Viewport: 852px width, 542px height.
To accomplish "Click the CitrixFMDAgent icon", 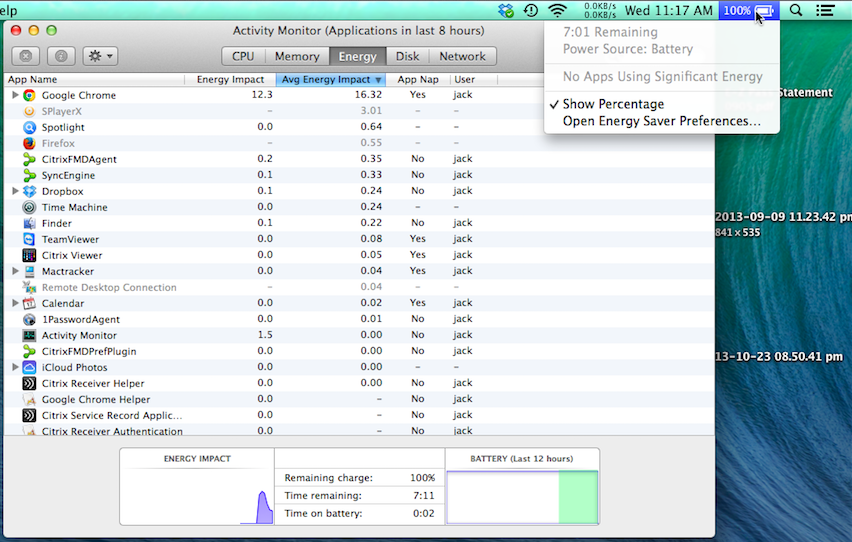I will coord(29,159).
